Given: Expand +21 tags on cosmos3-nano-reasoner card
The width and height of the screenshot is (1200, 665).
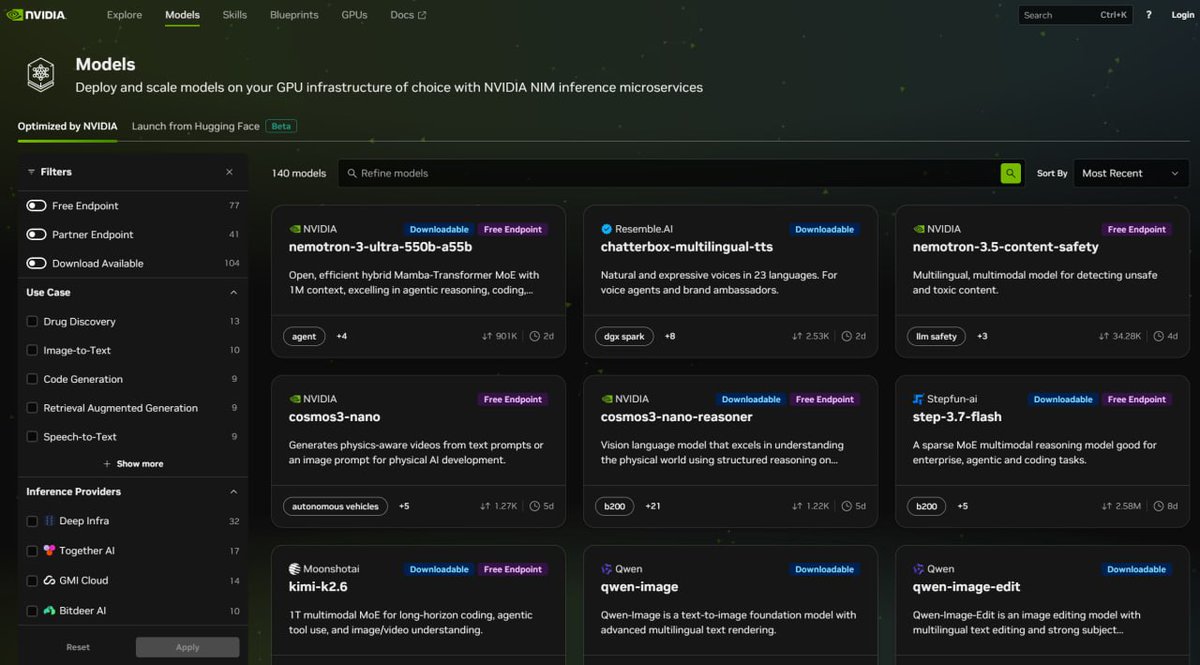Looking at the screenshot, I should [x=653, y=506].
